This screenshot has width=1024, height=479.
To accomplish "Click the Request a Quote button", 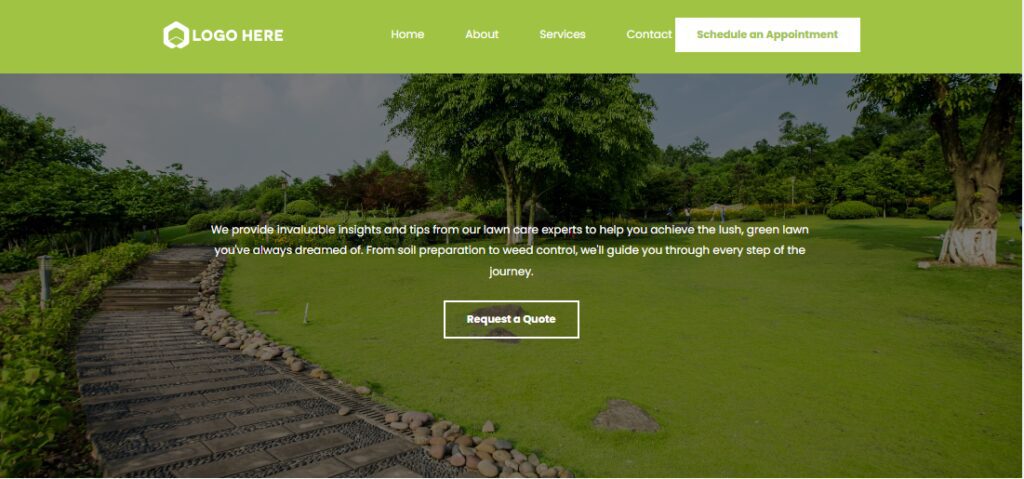I will tap(511, 320).
